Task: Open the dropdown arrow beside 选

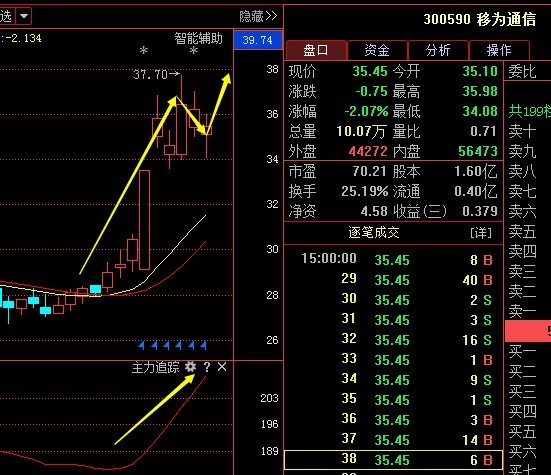Action: click(24, 16)
